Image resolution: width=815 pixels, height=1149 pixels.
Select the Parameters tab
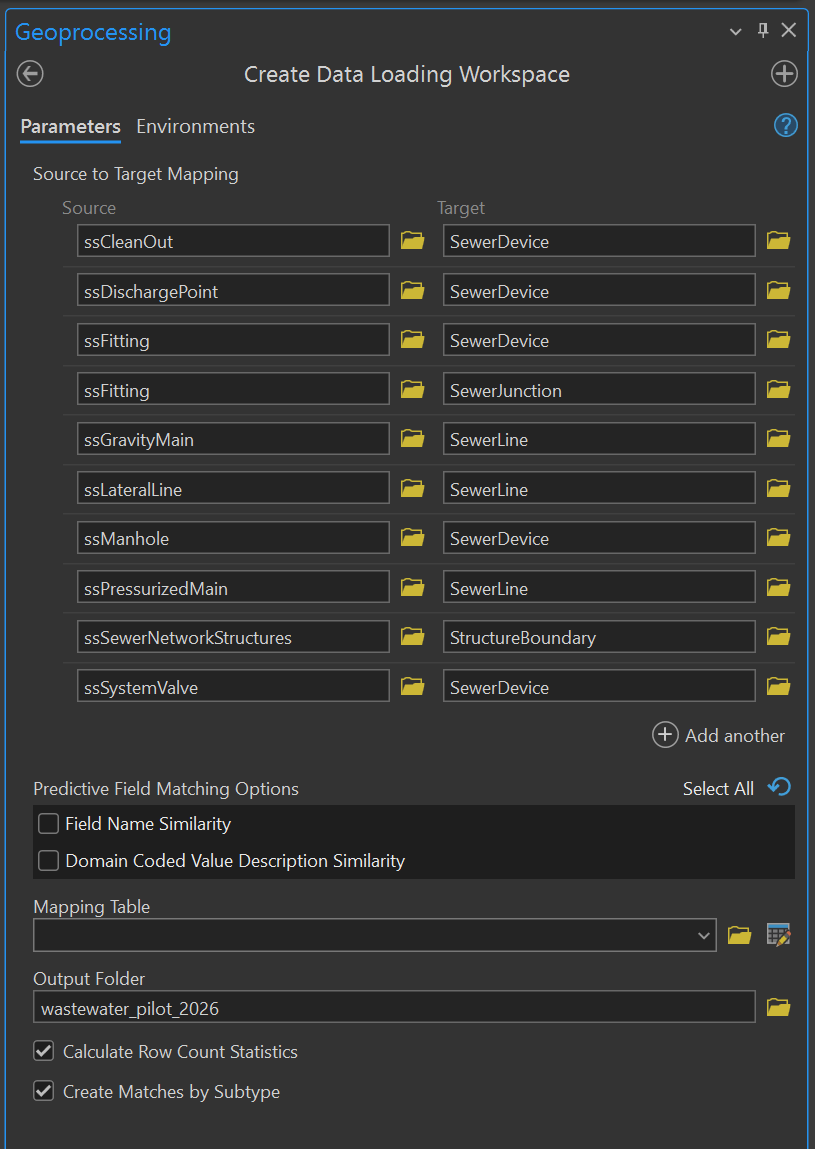coord(70,126)
